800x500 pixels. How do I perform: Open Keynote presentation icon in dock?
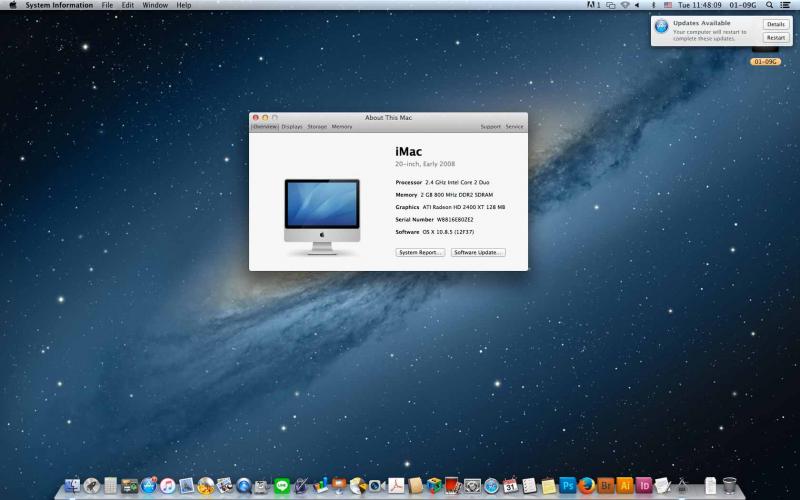click(x=339, y=486)
